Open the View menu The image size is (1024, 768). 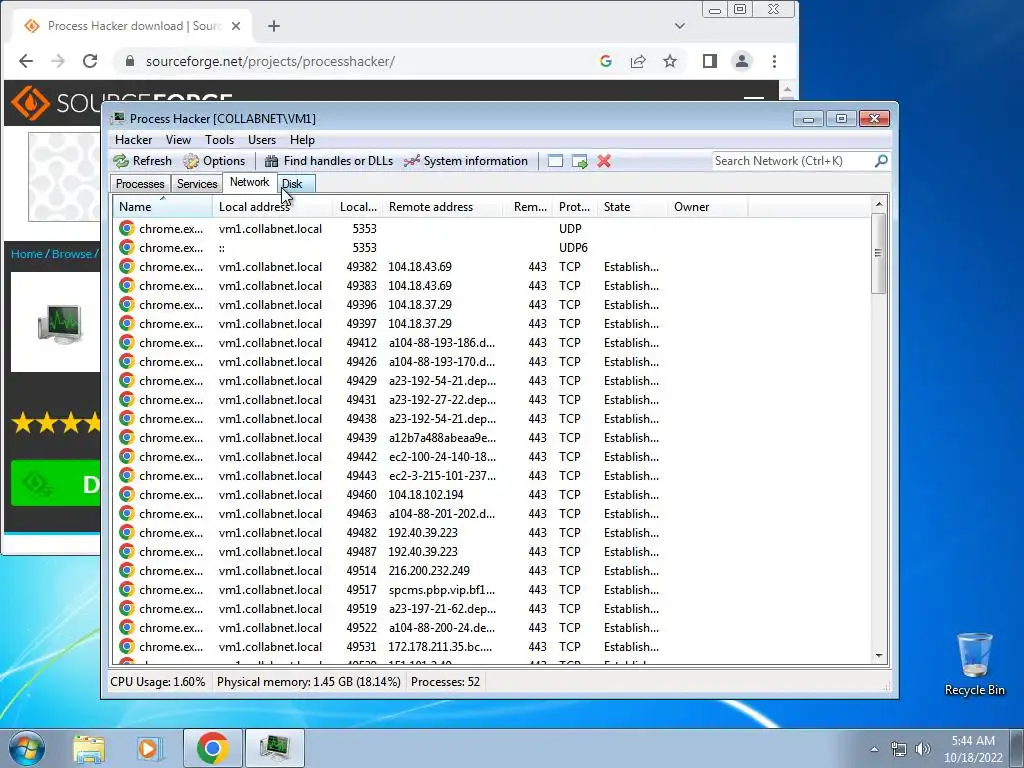[178, 140]
